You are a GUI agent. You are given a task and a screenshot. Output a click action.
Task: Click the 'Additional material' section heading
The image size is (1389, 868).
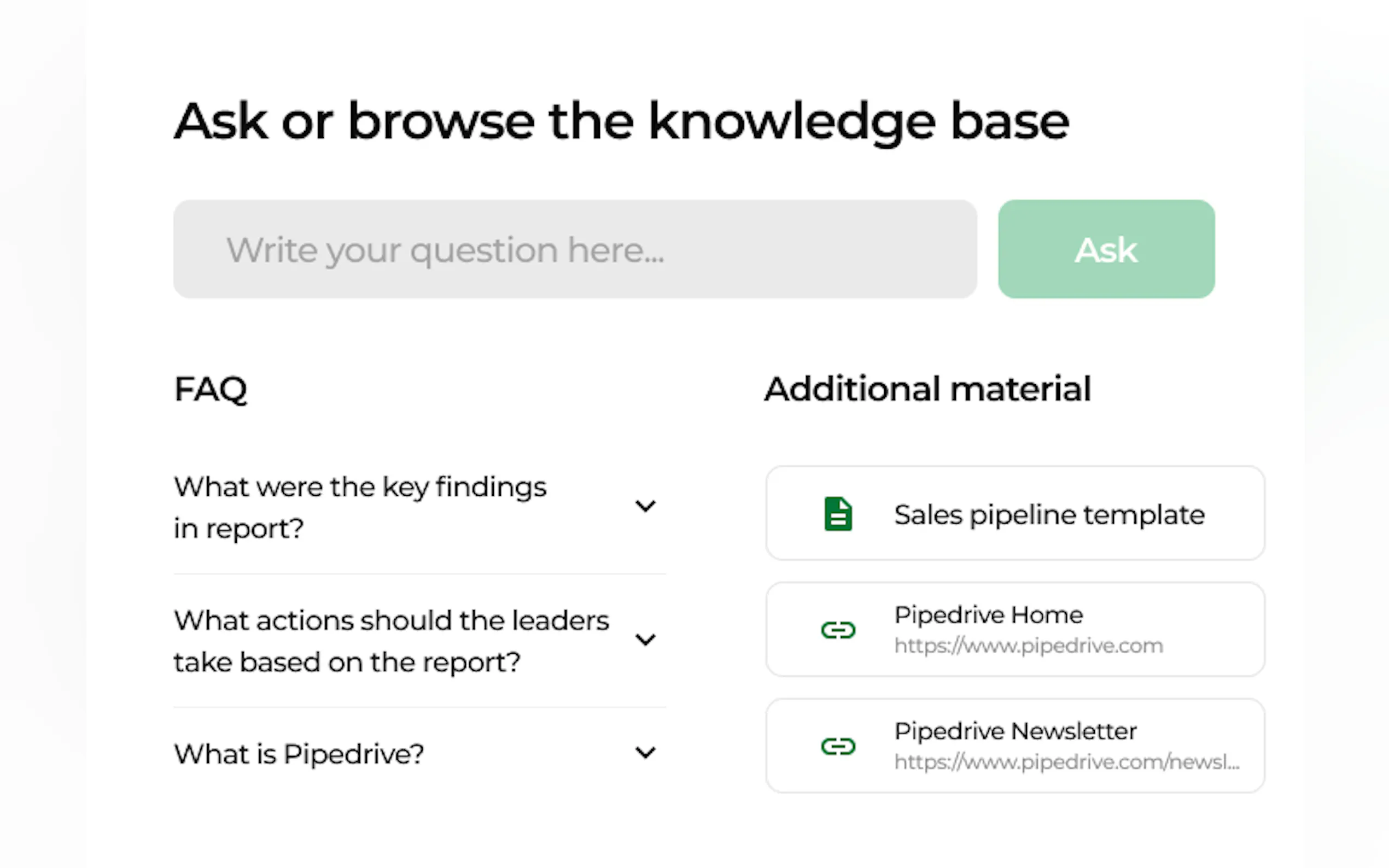coord(927,389)
